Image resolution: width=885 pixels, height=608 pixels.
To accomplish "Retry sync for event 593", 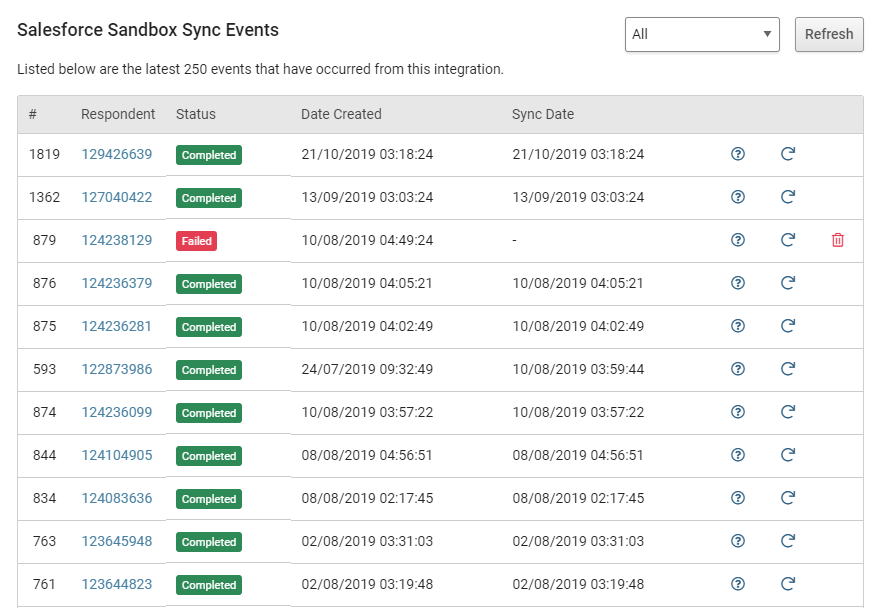I will pyautogui.click(x=788, y=369).
